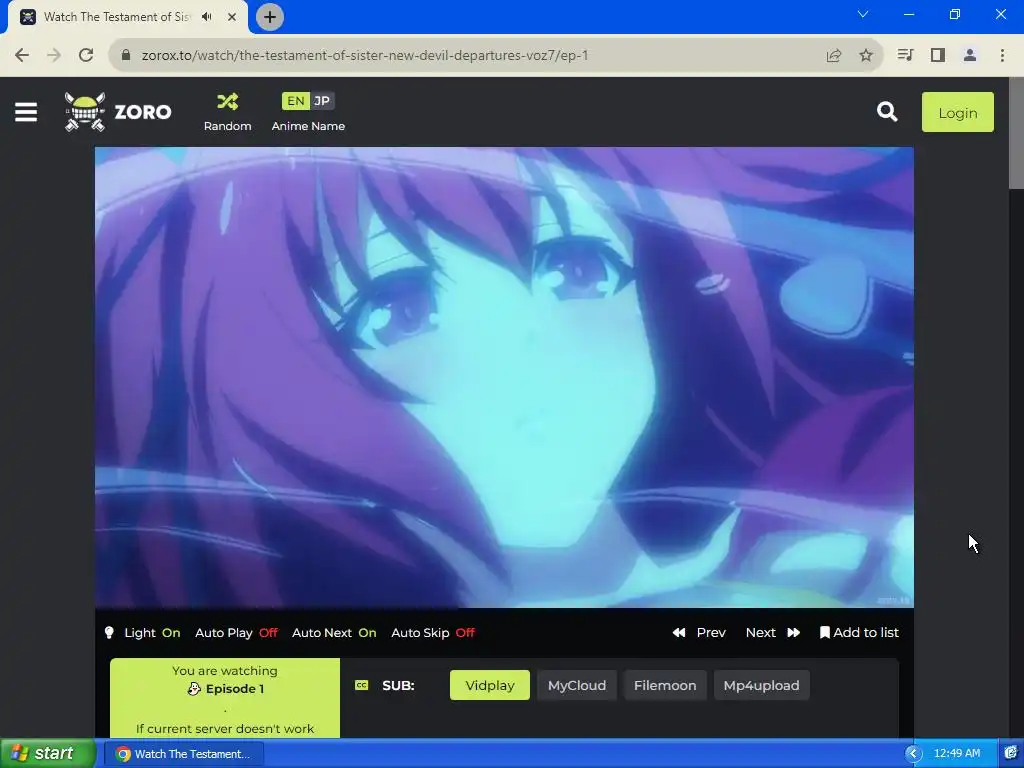Click Chrome taskbar item Watch The Testament
The height and width of the screenshot is (768, 1024).
pyautogui.click(x=185, y=754)
